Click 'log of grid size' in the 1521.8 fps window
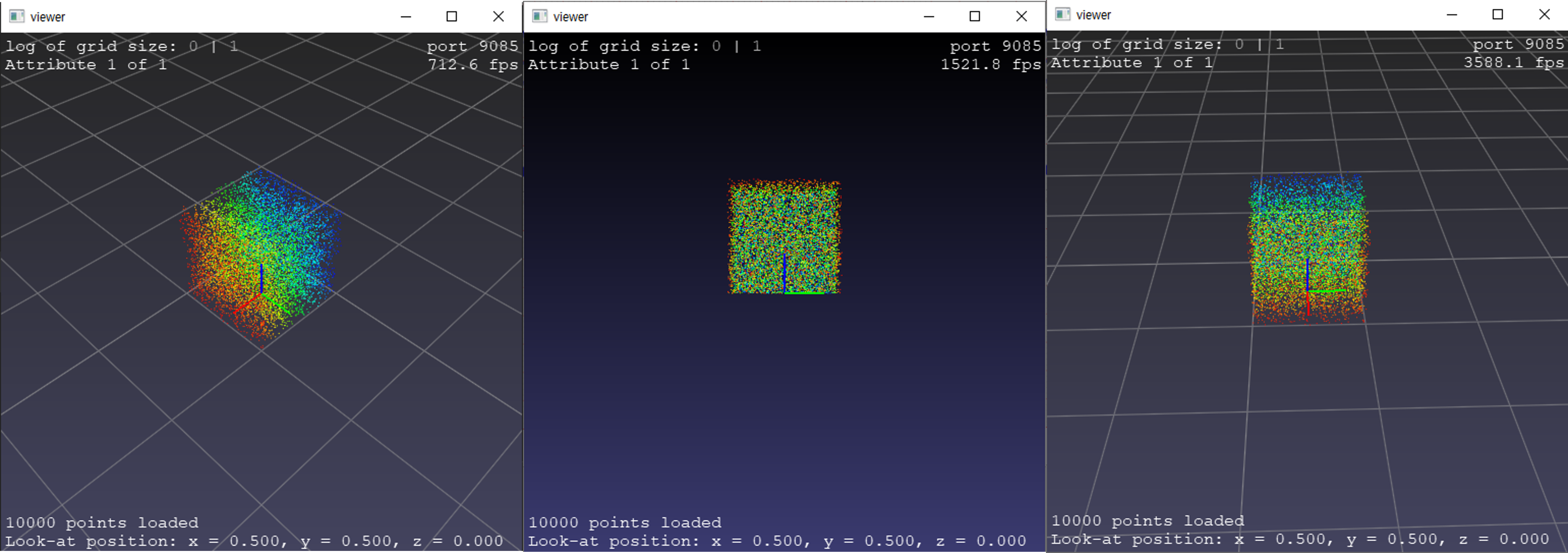This screenshot has height=553, width=1568. click(614, 46)
